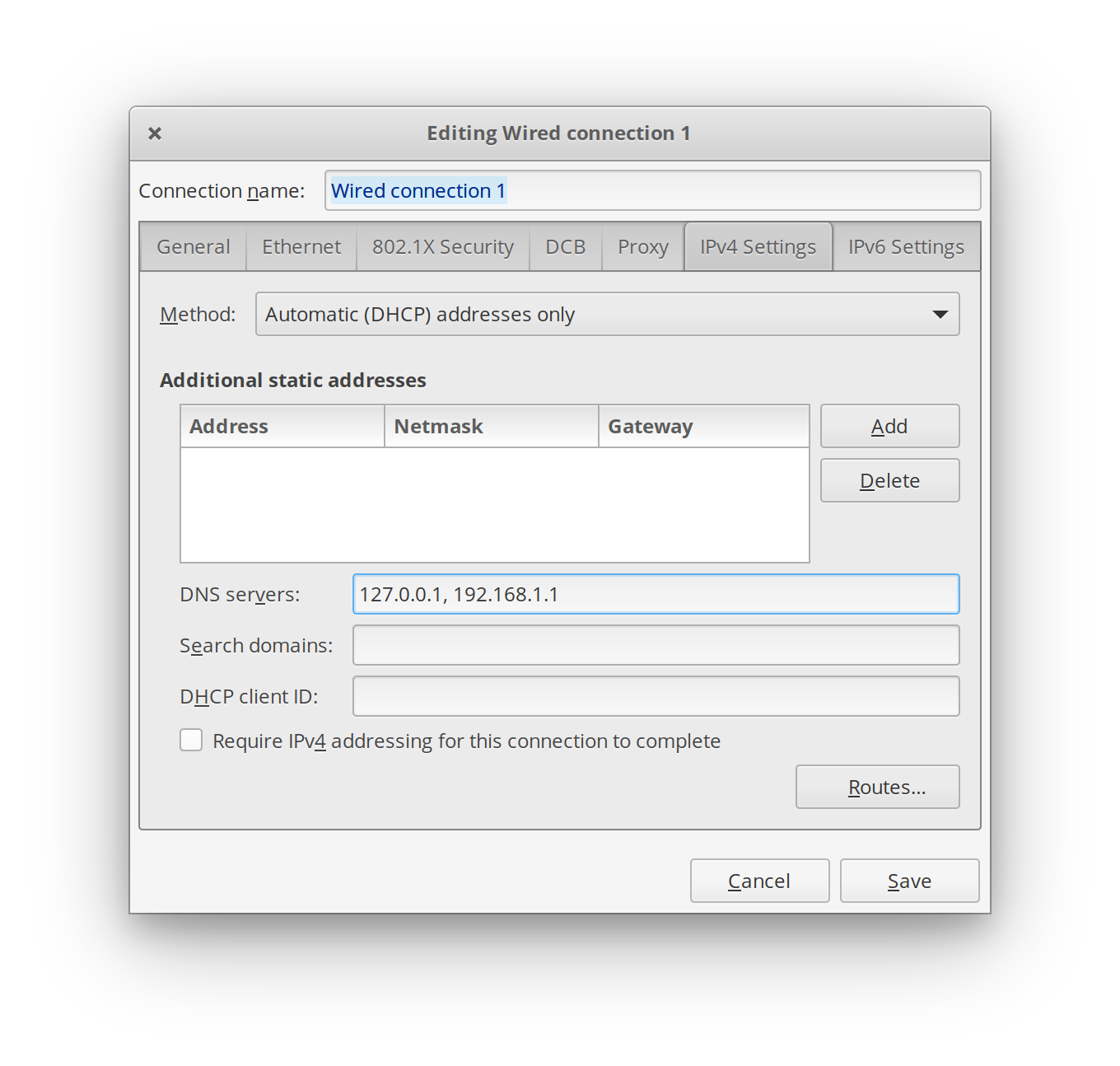Click the DNS servers input field
This screenshot has width=1120, height=1066.
[656, 594]
